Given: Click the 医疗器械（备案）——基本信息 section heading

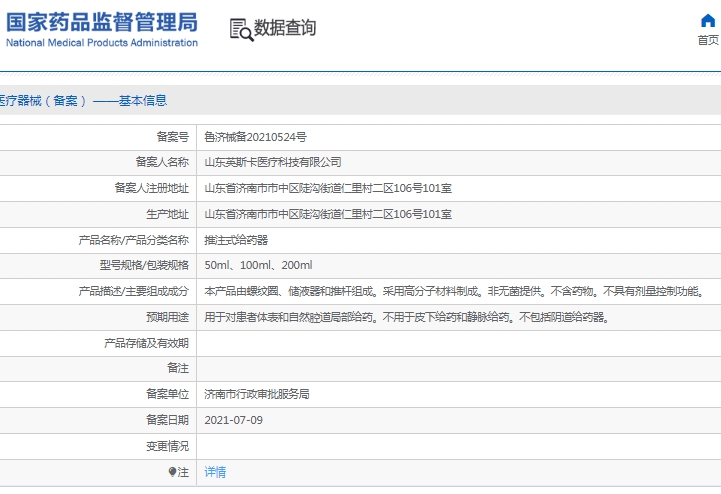Looking at the screenshot, I should 83,100.
